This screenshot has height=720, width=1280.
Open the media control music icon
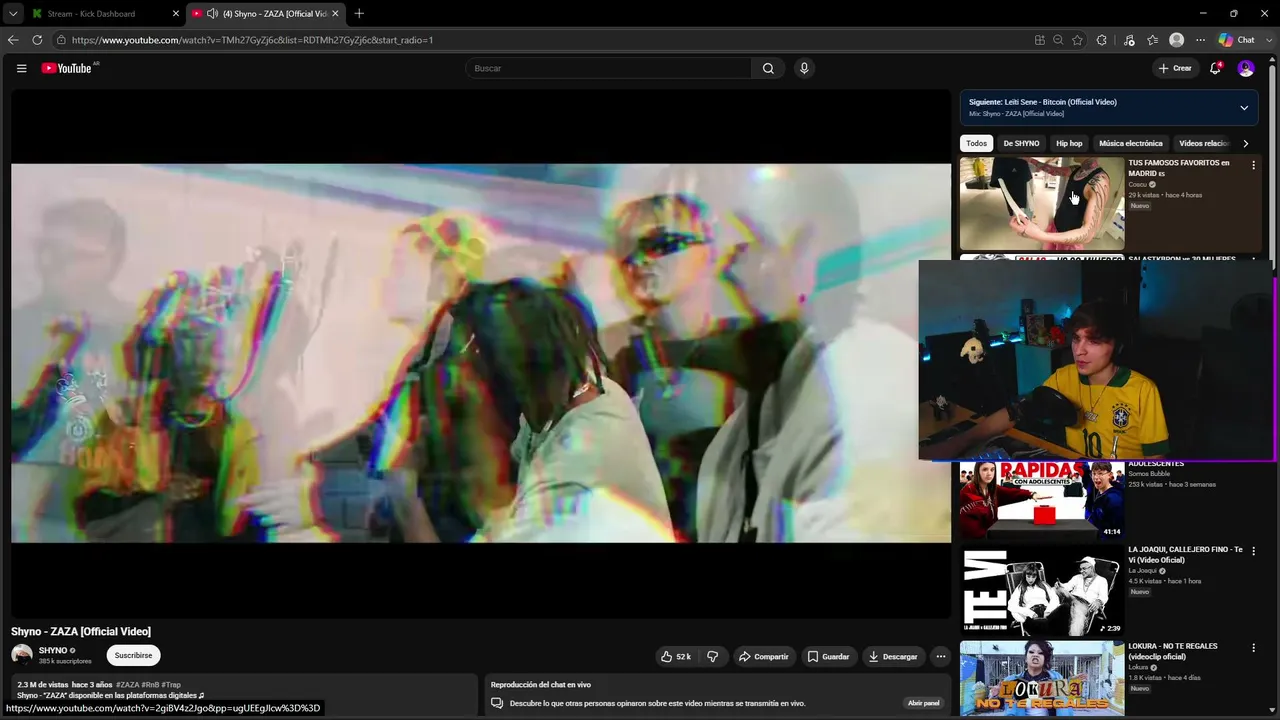click(x=1129, y=40)
